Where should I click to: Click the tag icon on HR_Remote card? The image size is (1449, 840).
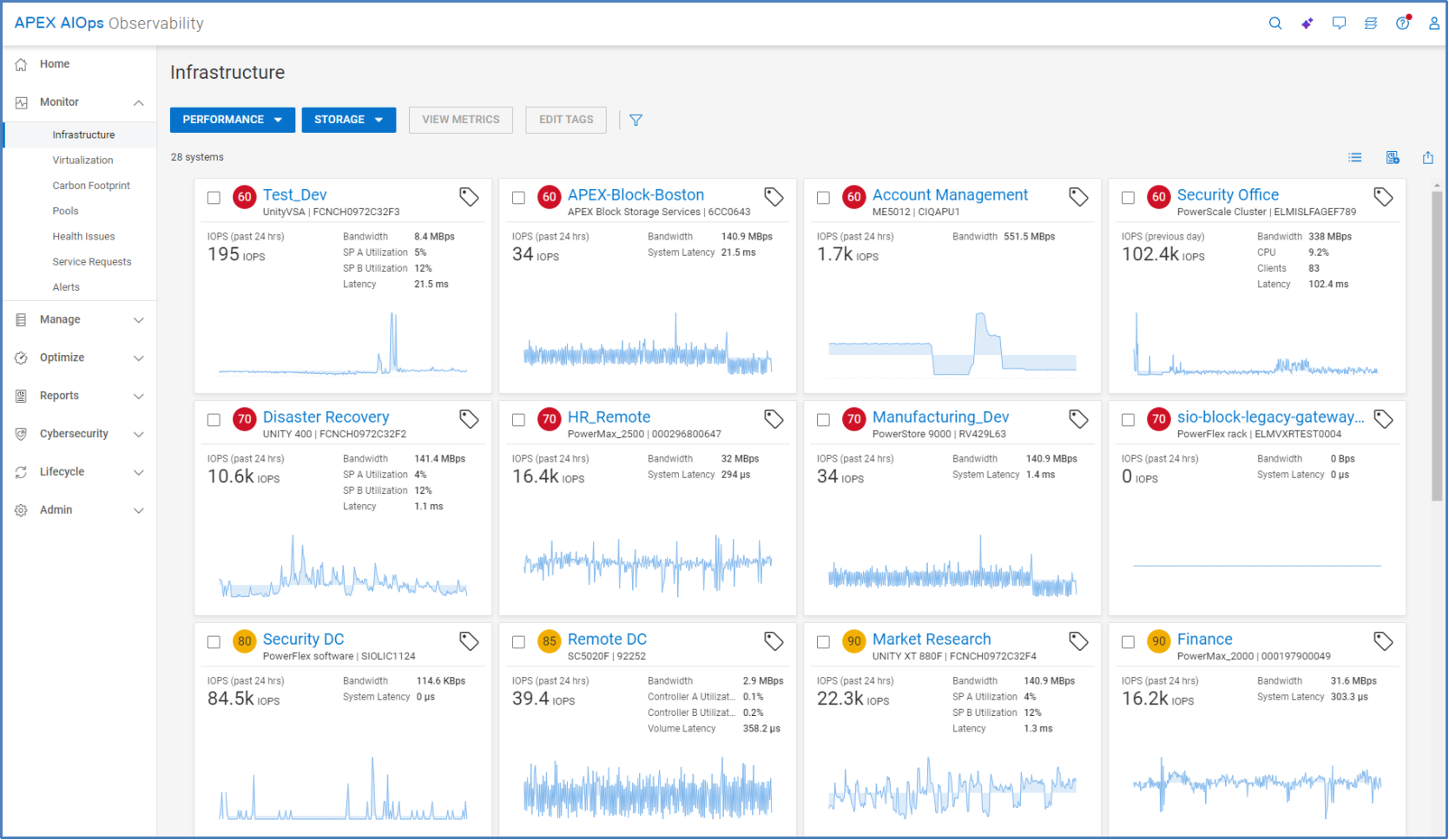(x=774, y=419)
